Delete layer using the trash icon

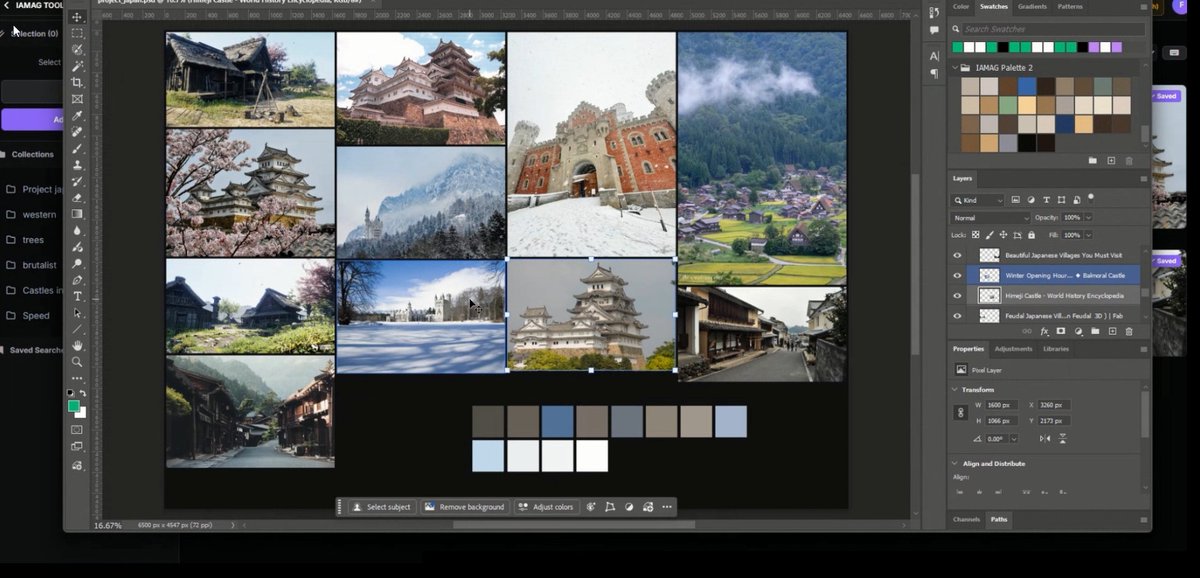coord(1129,331)
